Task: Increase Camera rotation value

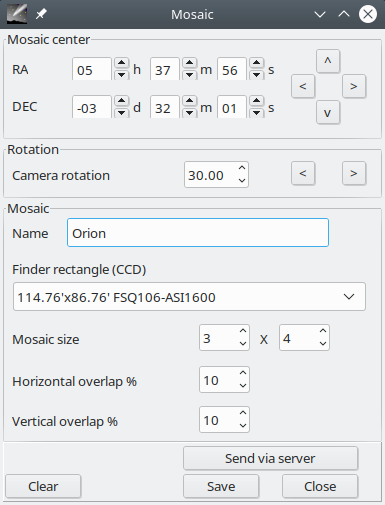Action: (x=242, y=168)
